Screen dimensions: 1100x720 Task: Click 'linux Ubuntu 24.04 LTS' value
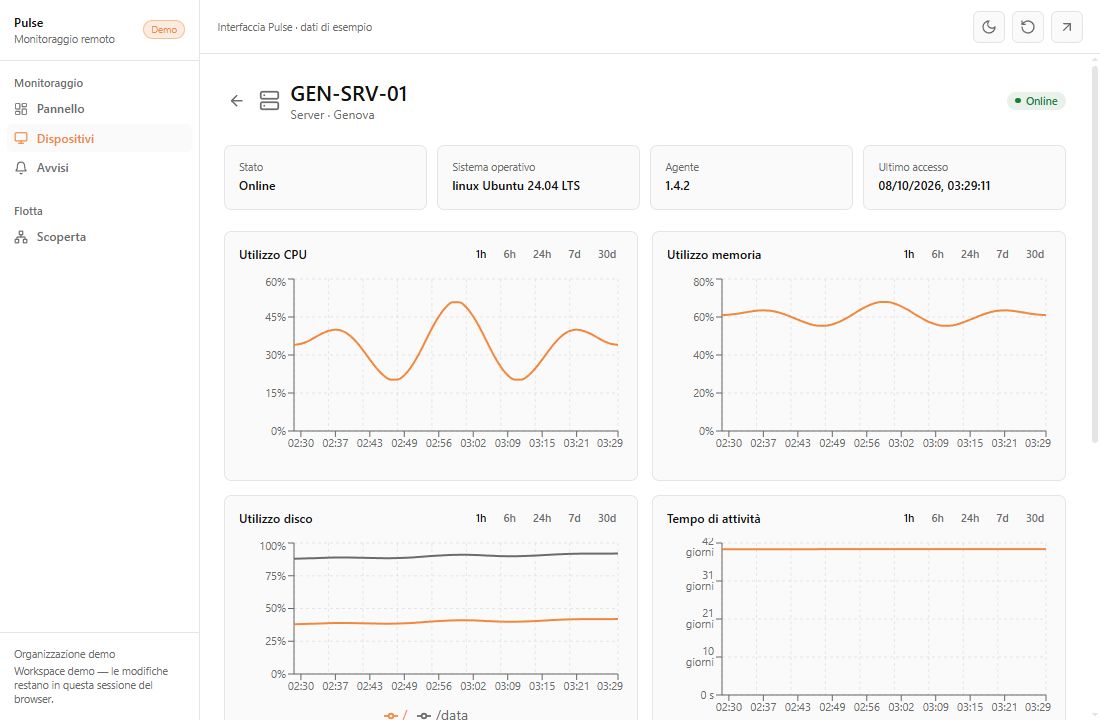pos(516,186)
